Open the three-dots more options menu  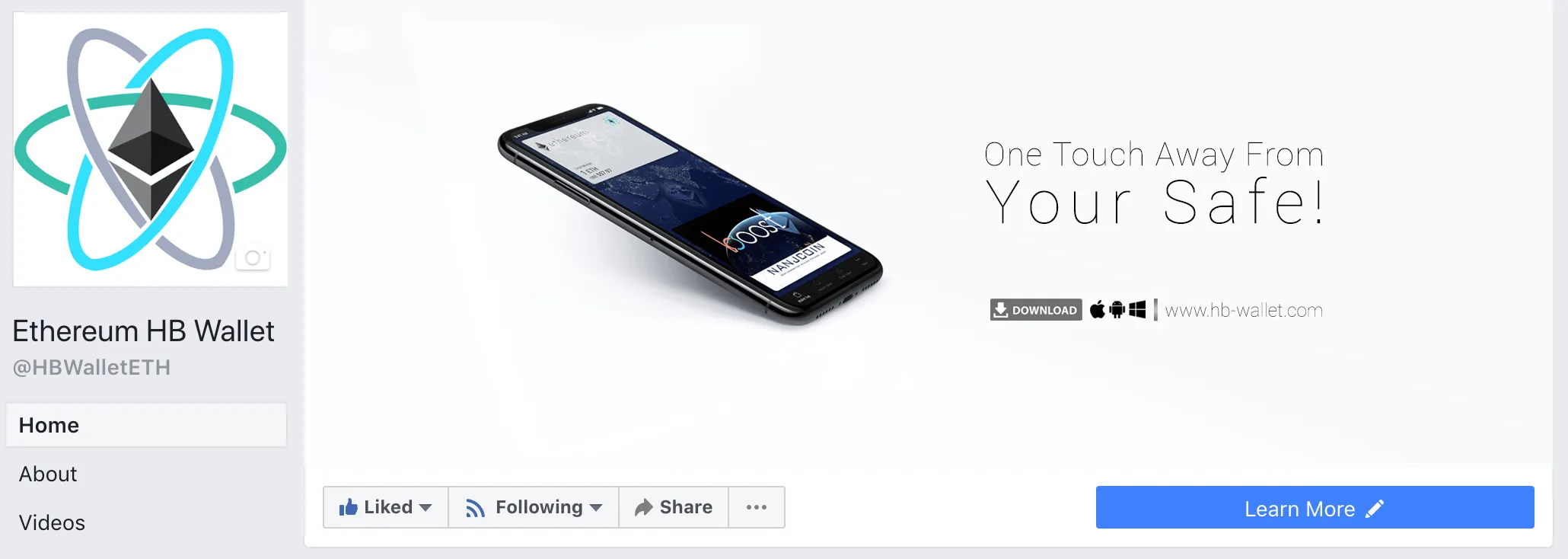tap(757, 507)
